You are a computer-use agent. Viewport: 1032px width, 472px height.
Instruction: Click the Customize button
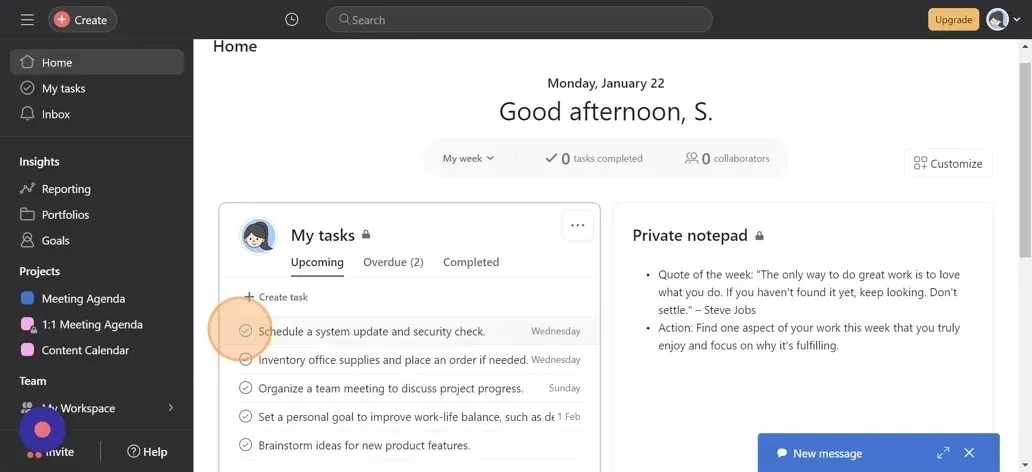(948, 164)
